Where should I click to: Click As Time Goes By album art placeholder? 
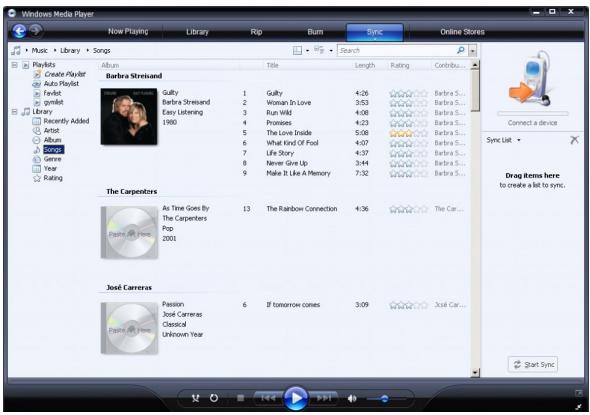point(129,232)
